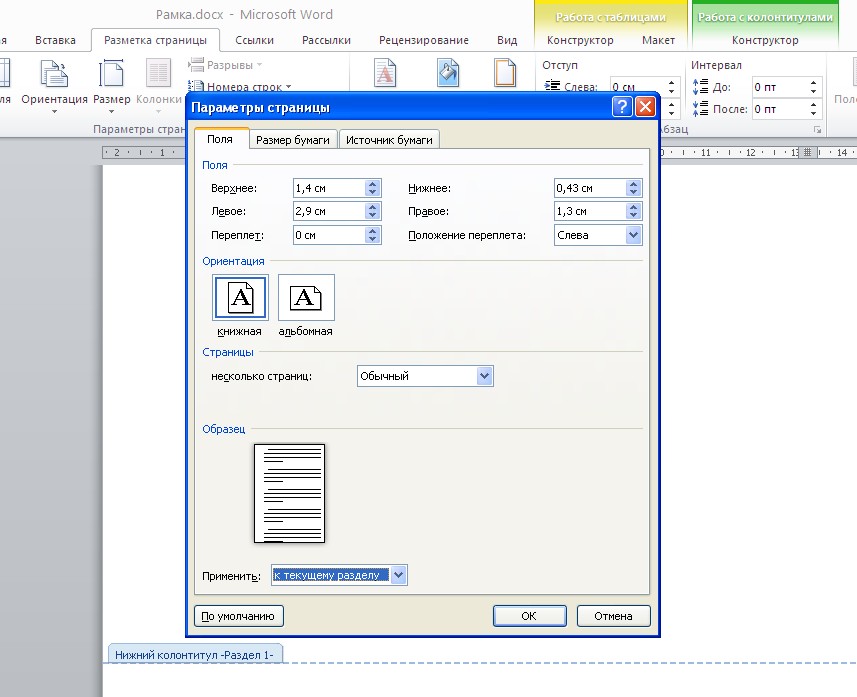Viewport: 857px width, 697px height.
Task: Click the page color paint bucket icon
Action: click(x=447, y=75)
